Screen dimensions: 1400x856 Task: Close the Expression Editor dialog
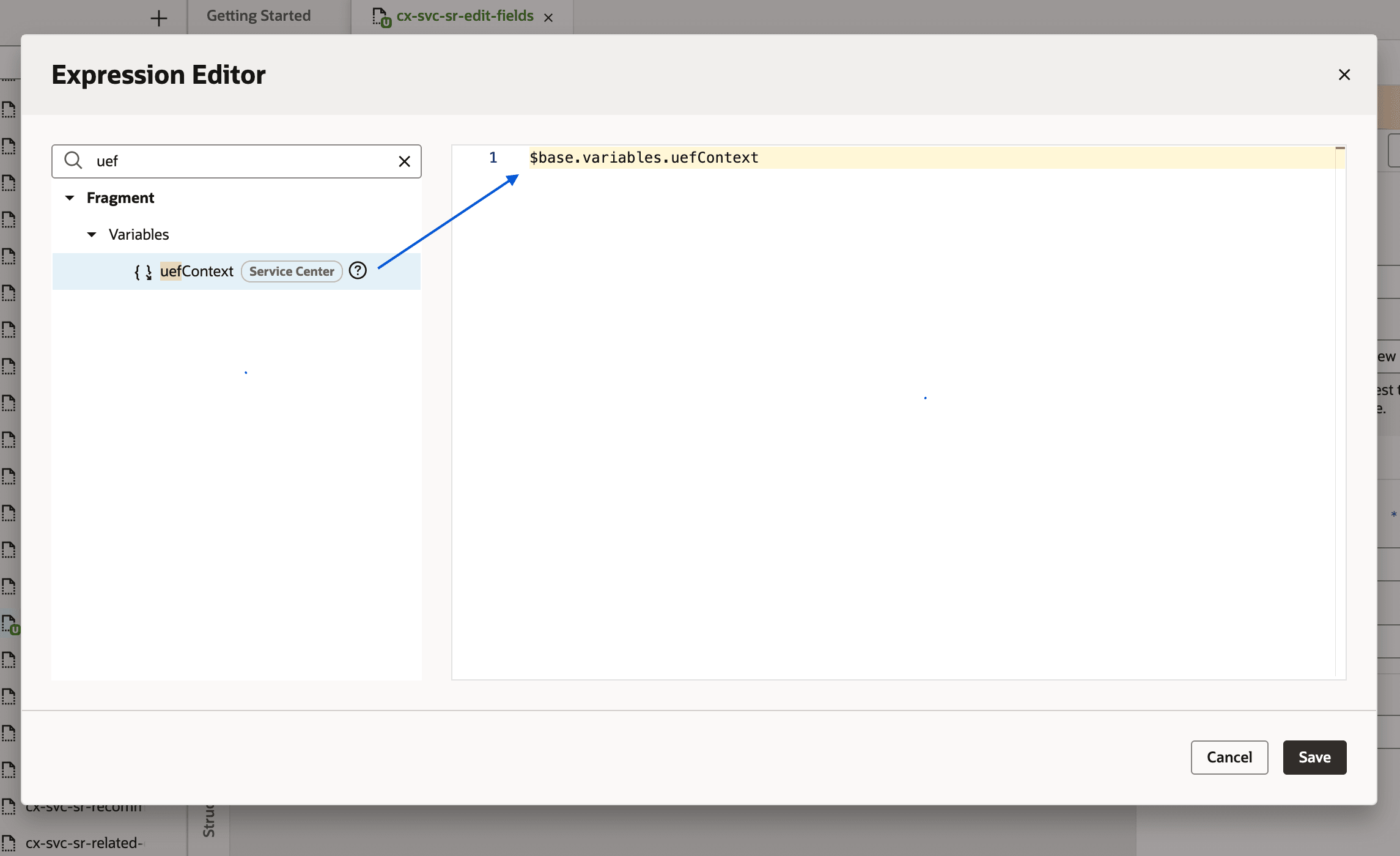pos(1344,75)
